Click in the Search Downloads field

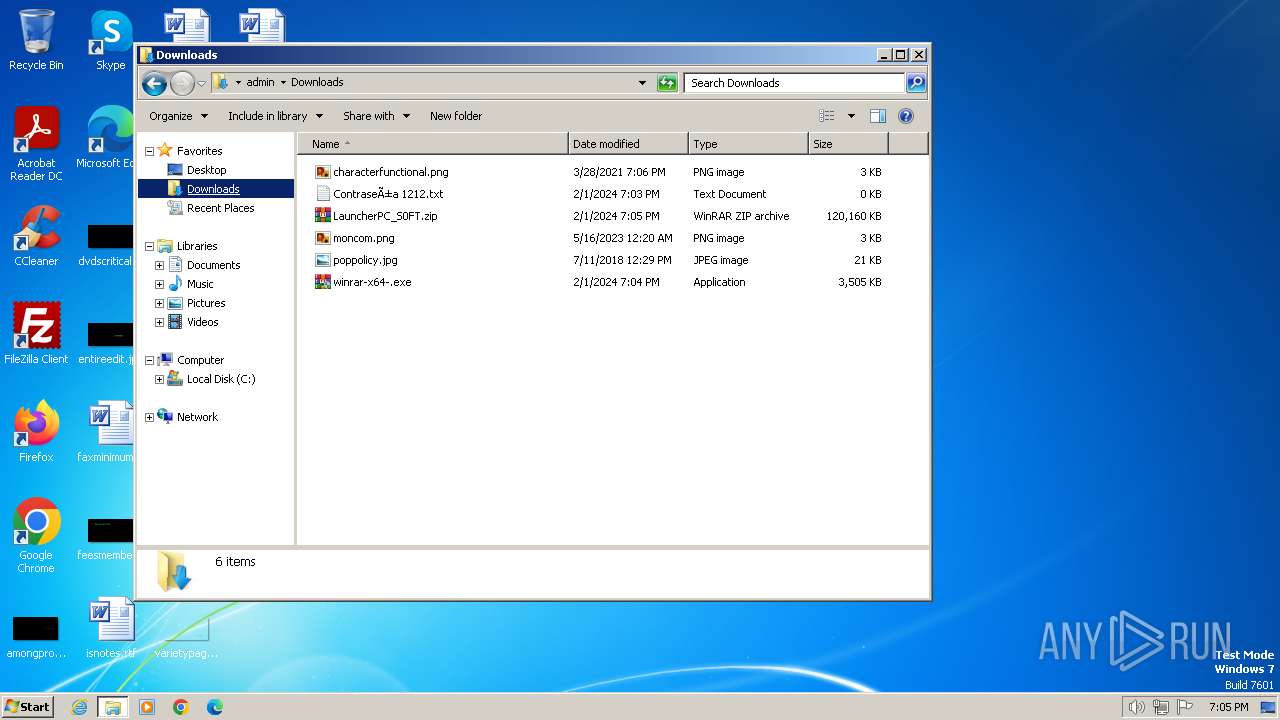tap(795, 83)
